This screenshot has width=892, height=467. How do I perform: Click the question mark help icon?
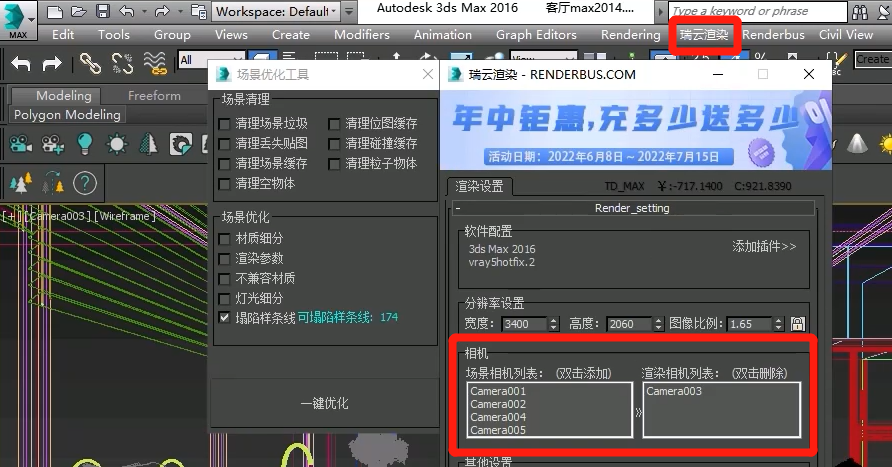click(x=85, y=183)
